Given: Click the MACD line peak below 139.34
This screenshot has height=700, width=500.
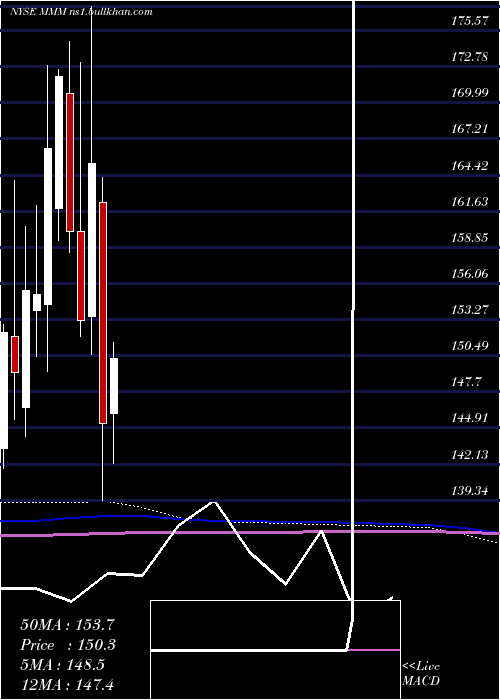Looking at the screenshot, I should 214,502.
